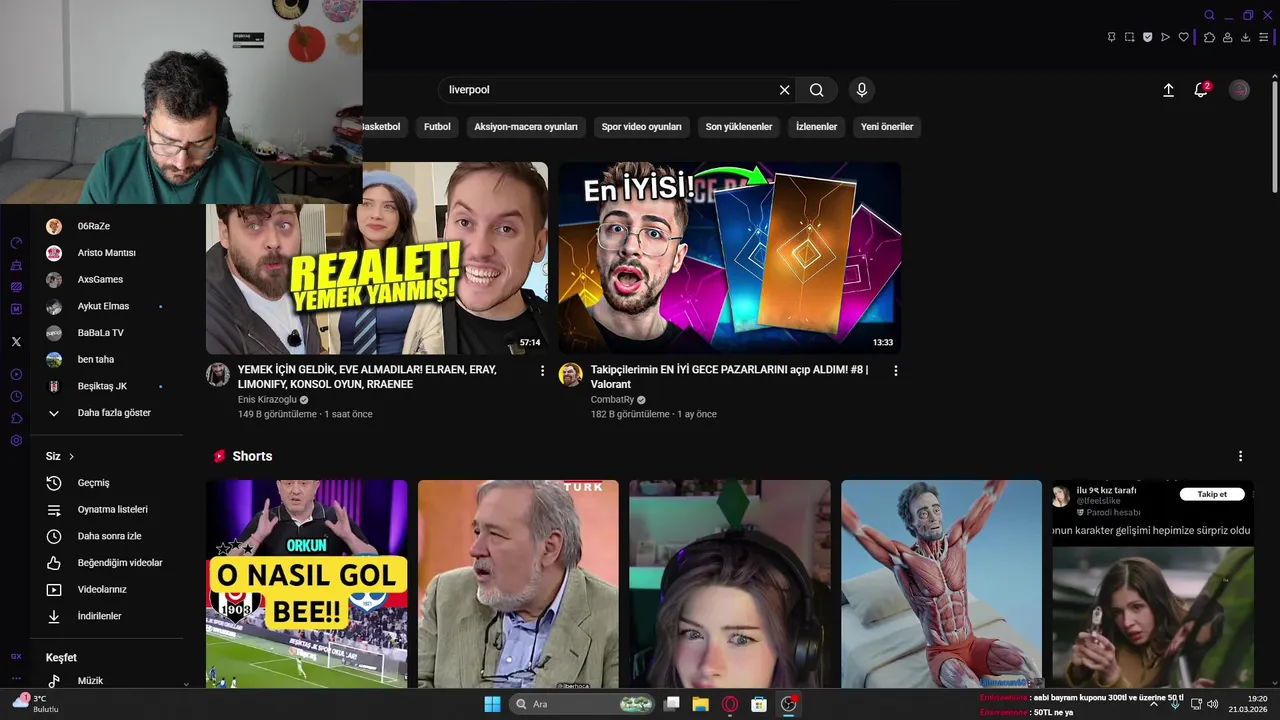Open Beğendiğim videolar playlist
1280x720 pixels.
tap(107, 563)
